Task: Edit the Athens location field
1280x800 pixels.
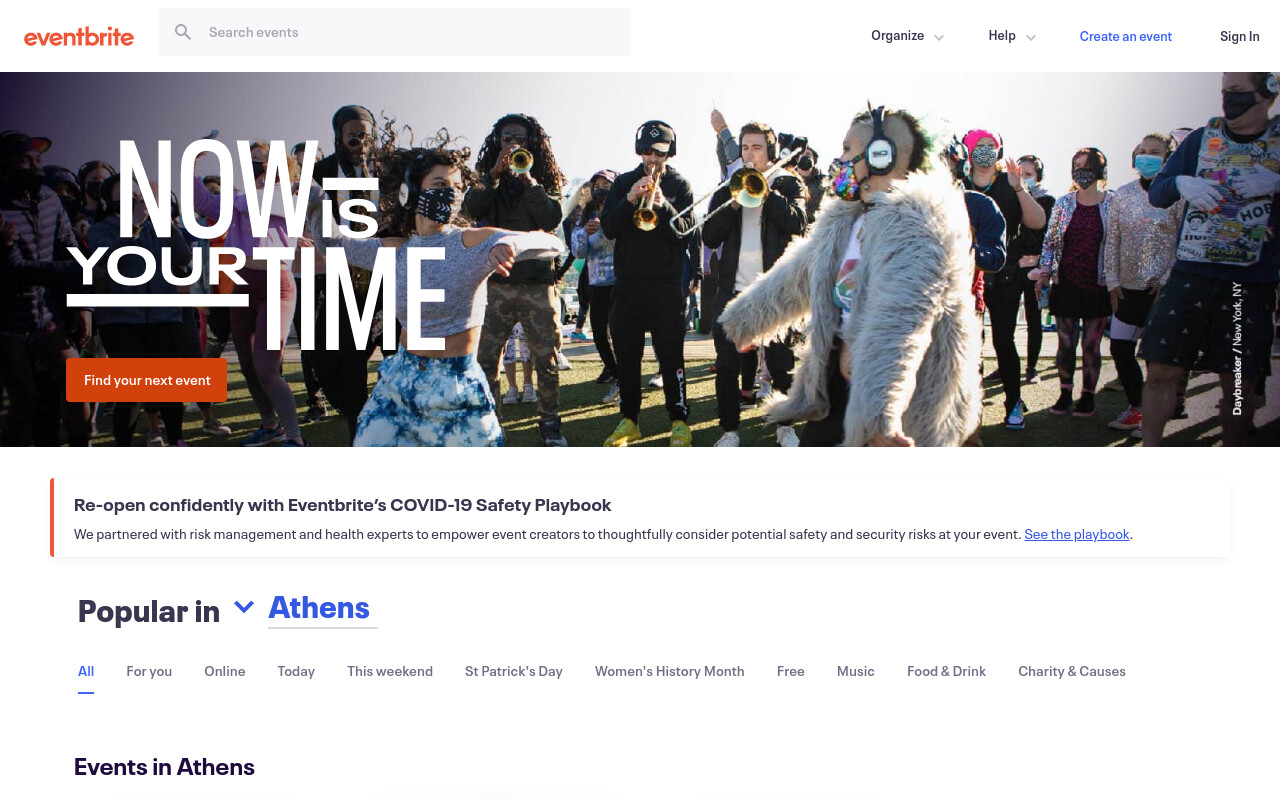Action: [x=322, y=608]
